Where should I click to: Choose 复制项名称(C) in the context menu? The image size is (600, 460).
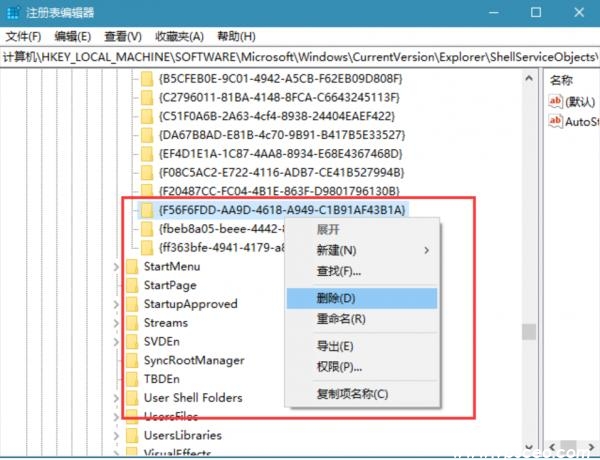click(x=362, y=394)
